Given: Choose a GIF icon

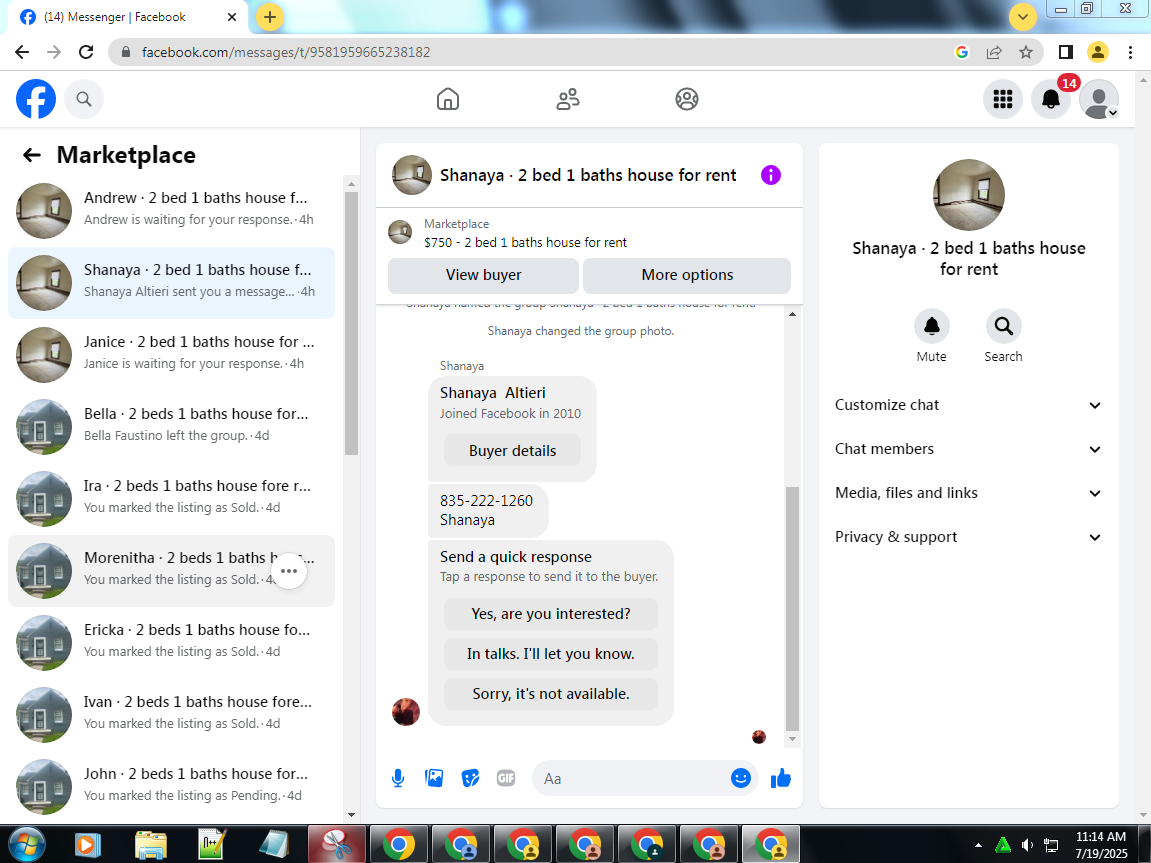Looking at the screenshot, I should (x=506, y=778).
